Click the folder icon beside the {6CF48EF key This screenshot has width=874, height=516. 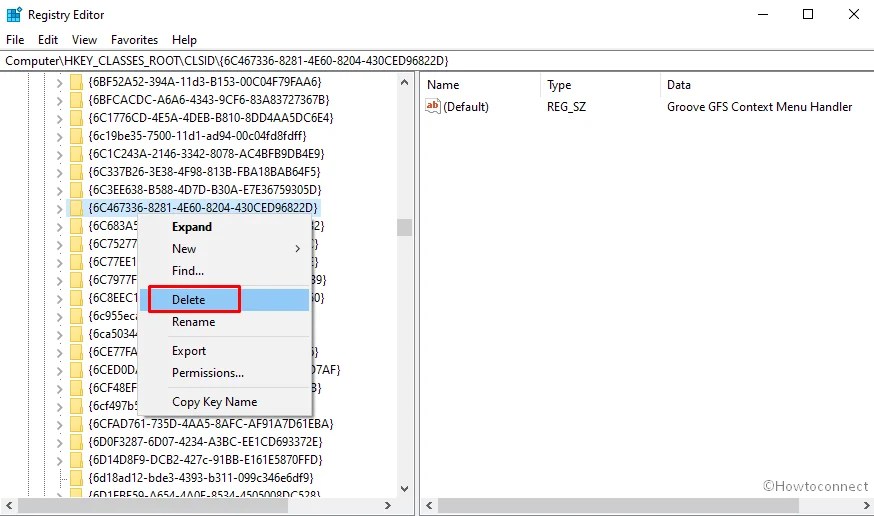click(76, 388)
